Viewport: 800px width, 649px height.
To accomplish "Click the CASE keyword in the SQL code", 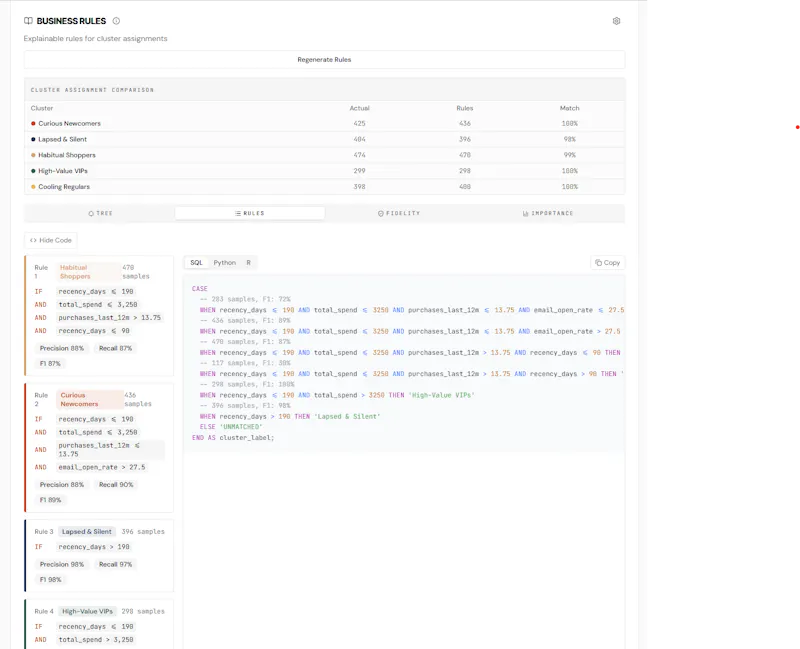I will click(199, 289).
